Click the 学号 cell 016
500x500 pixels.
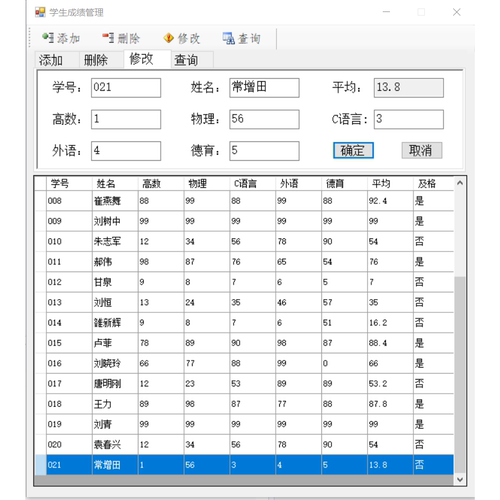coord(69,363)
